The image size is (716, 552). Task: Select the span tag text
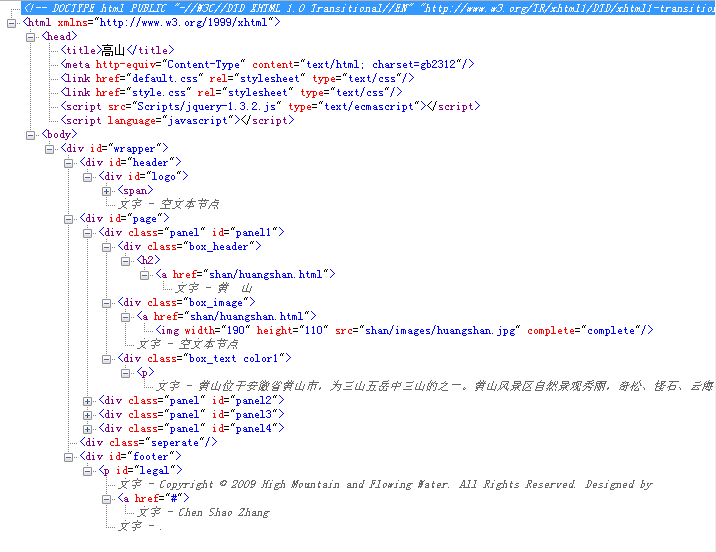click(136, 190)
